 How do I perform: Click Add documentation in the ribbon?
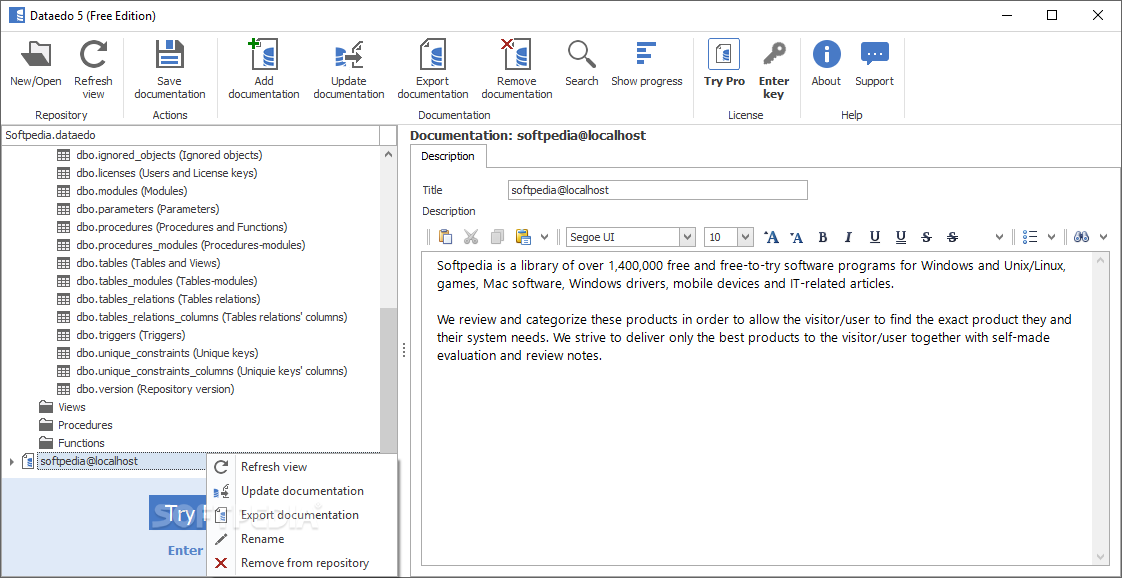(263, 69)
